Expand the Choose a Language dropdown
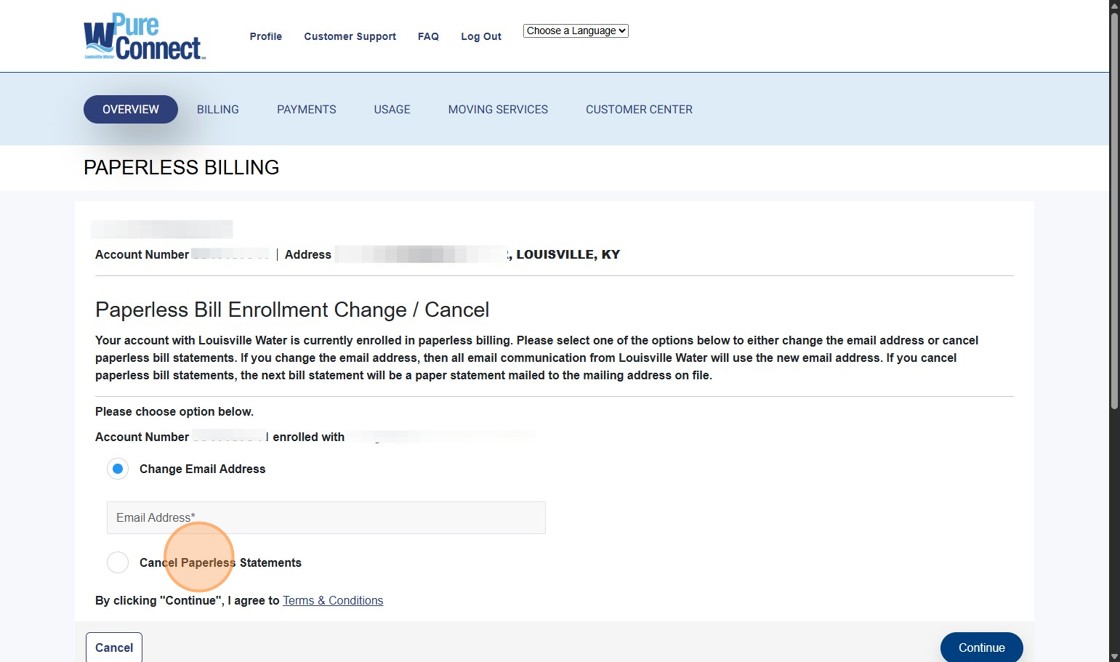This screenshot has width=1120, height=662. click(x=576, y=31)
